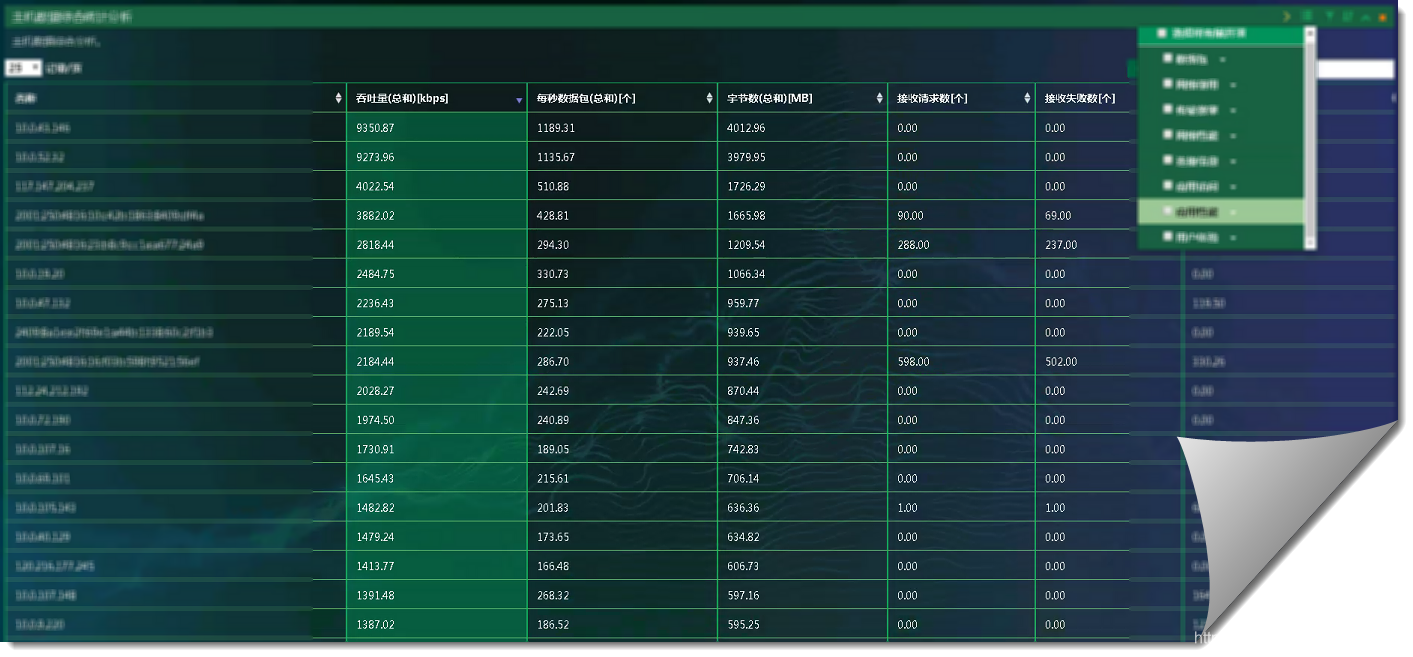The image size is (1413, 657).
Task: Click packets-per-second value 222.05
Action: (x=553, y=332)
